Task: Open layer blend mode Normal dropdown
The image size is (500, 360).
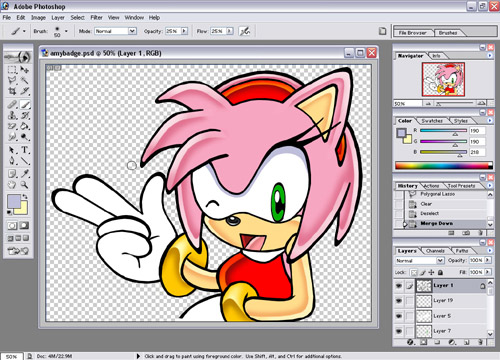Action: point(440,260)
